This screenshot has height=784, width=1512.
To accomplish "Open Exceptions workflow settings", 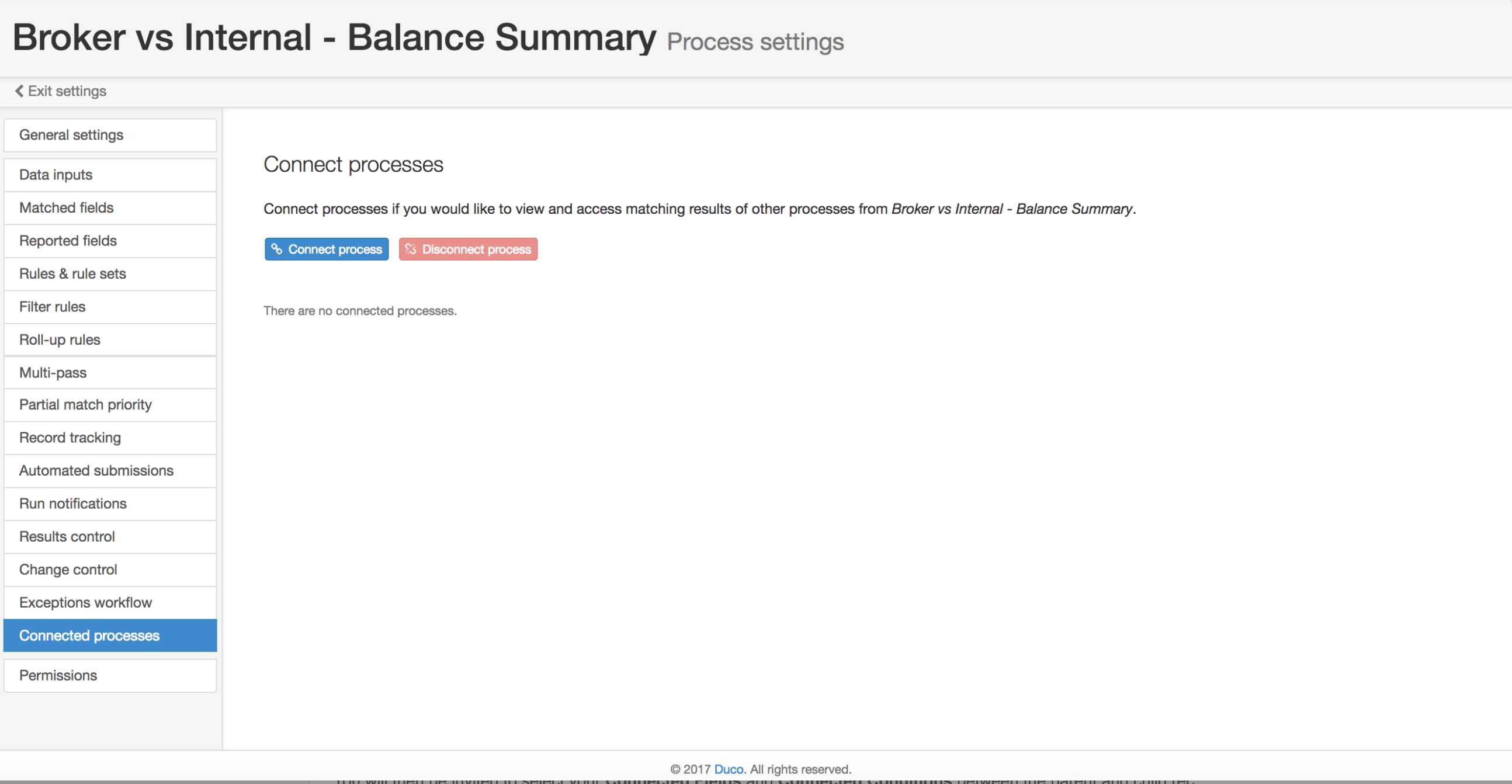I will pyautogui.click(x=110, y=603).
